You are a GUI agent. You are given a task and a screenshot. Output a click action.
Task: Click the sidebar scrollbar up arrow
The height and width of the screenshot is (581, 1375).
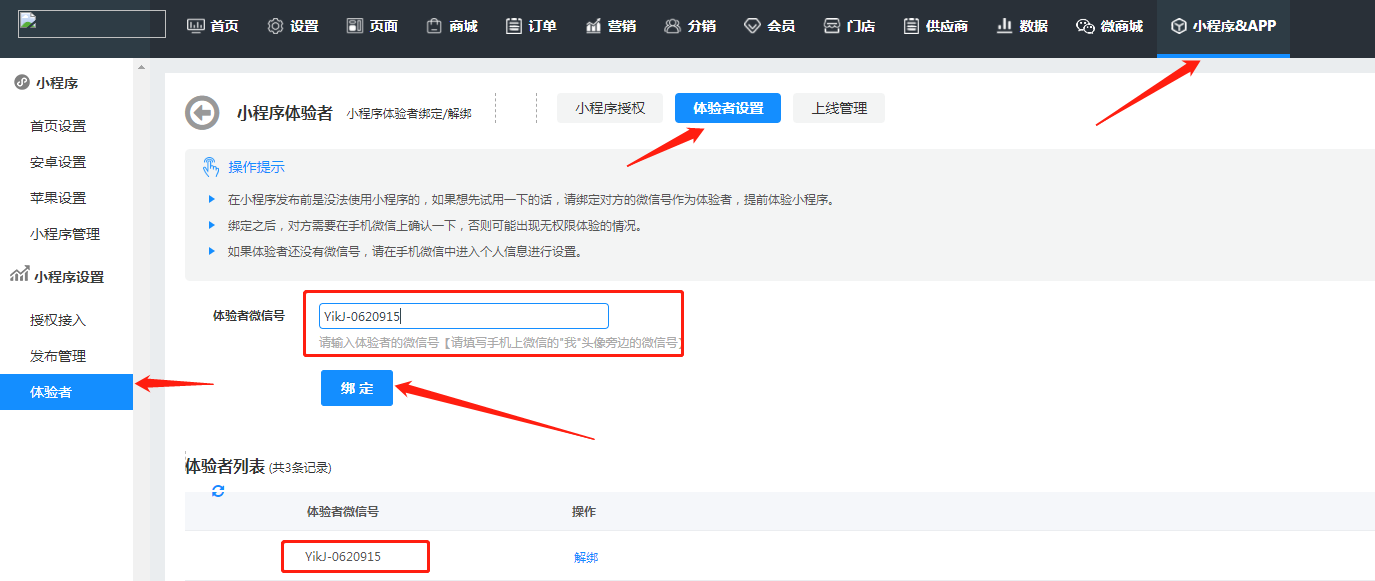pos(141,68)
